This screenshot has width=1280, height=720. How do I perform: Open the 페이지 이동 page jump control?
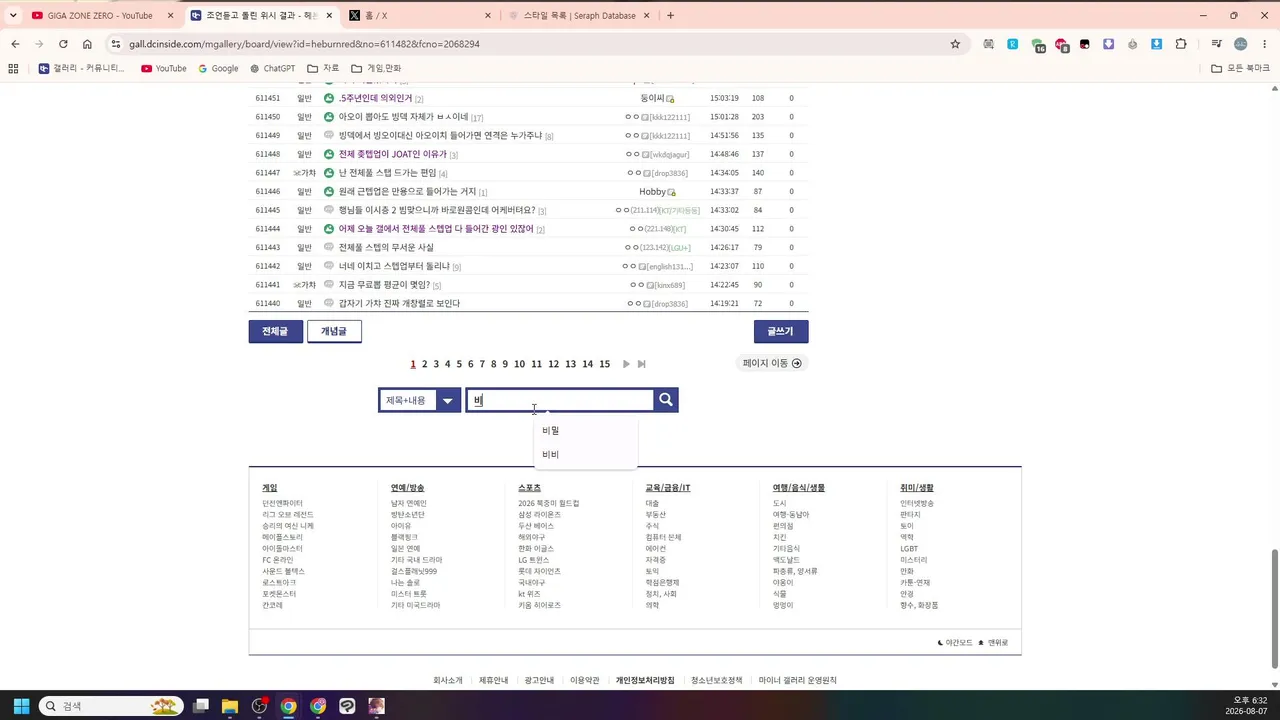(x=772, y=363)
